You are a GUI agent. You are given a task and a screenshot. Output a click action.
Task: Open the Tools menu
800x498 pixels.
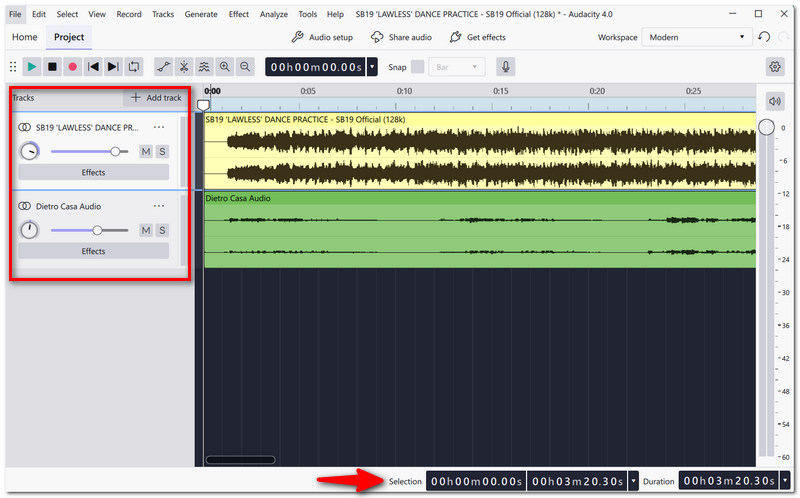click(x=308, y=14)
